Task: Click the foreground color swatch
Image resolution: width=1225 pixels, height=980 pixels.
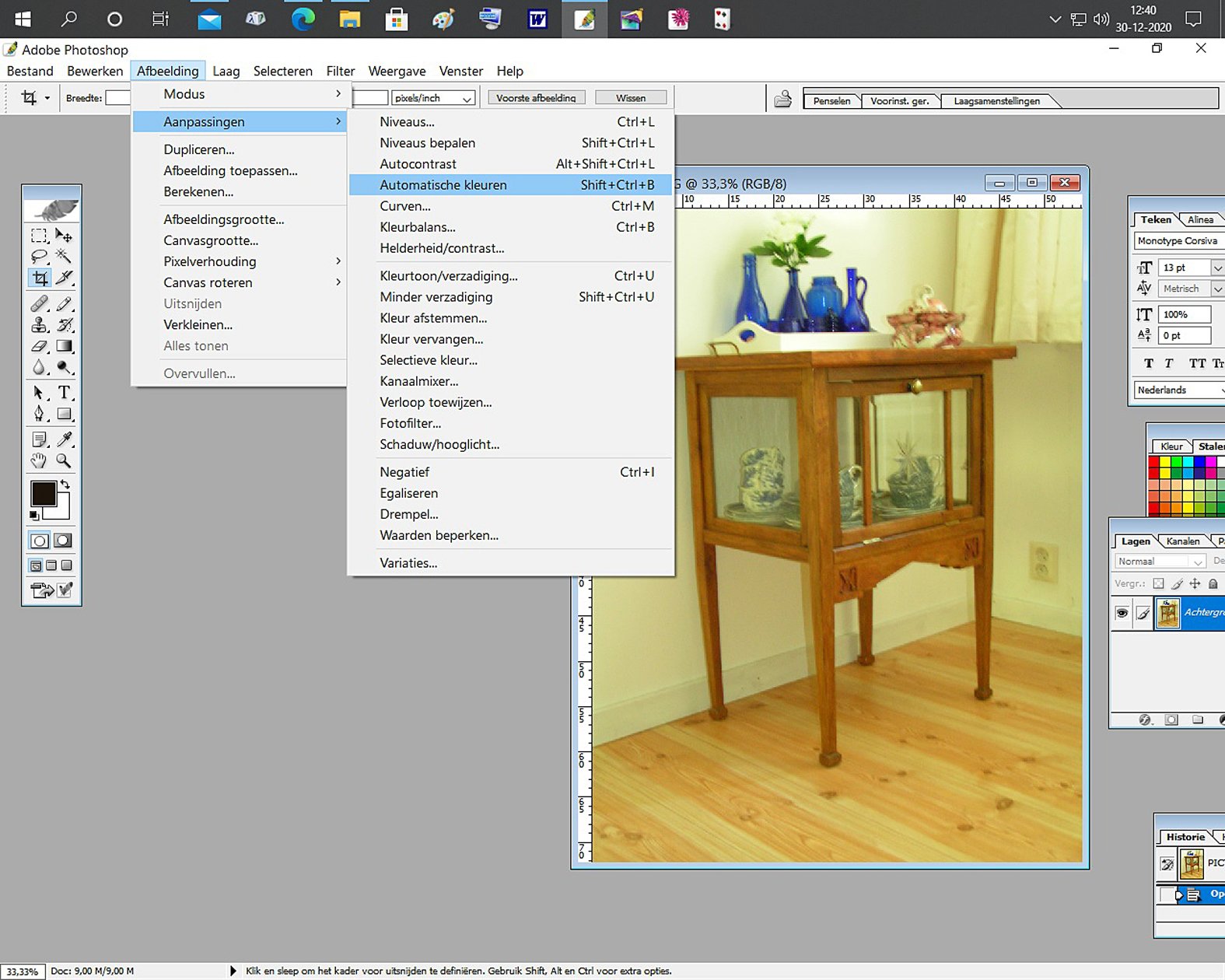Action: click(x=43, y=494)
